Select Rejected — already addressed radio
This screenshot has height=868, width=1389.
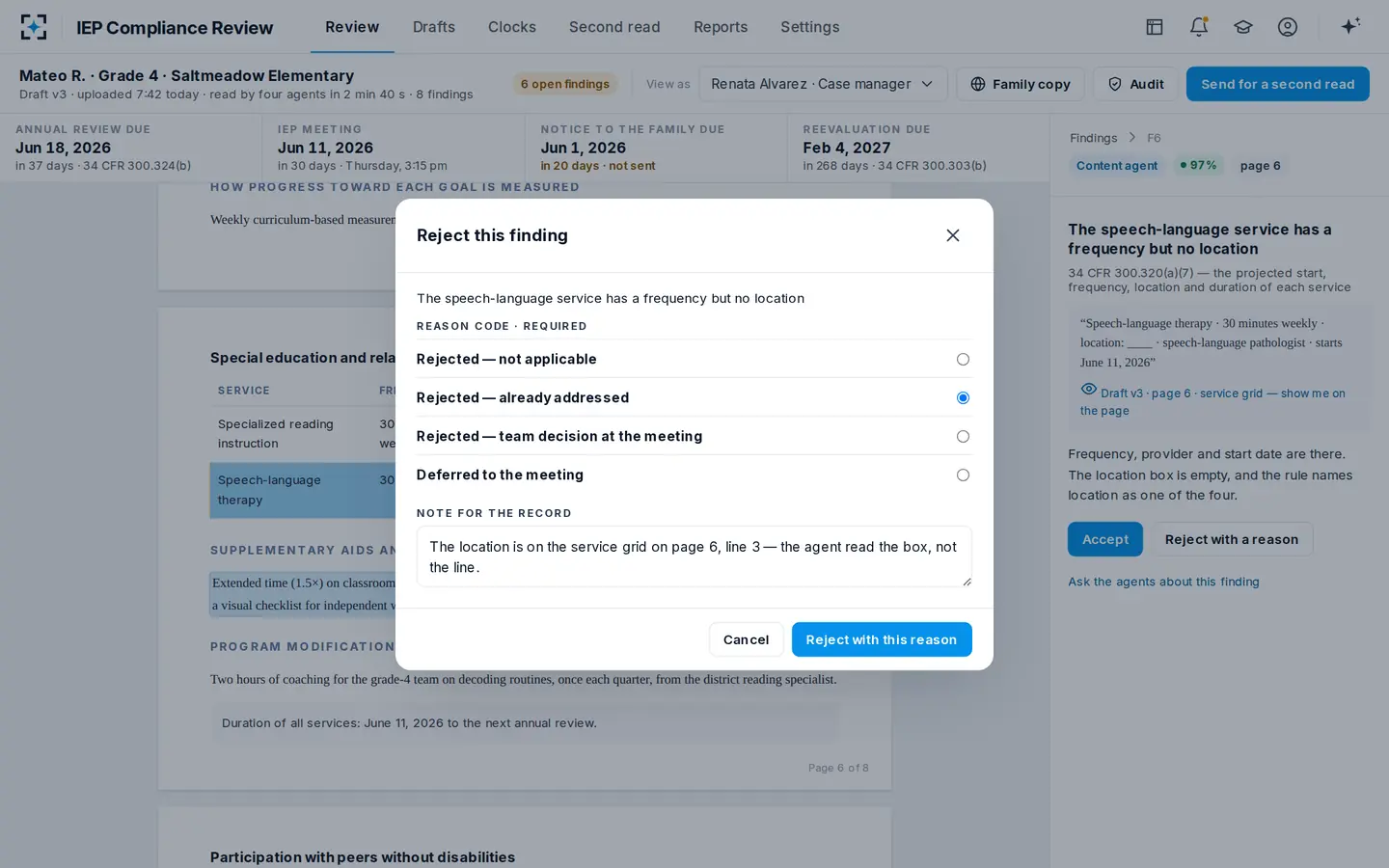963,397
